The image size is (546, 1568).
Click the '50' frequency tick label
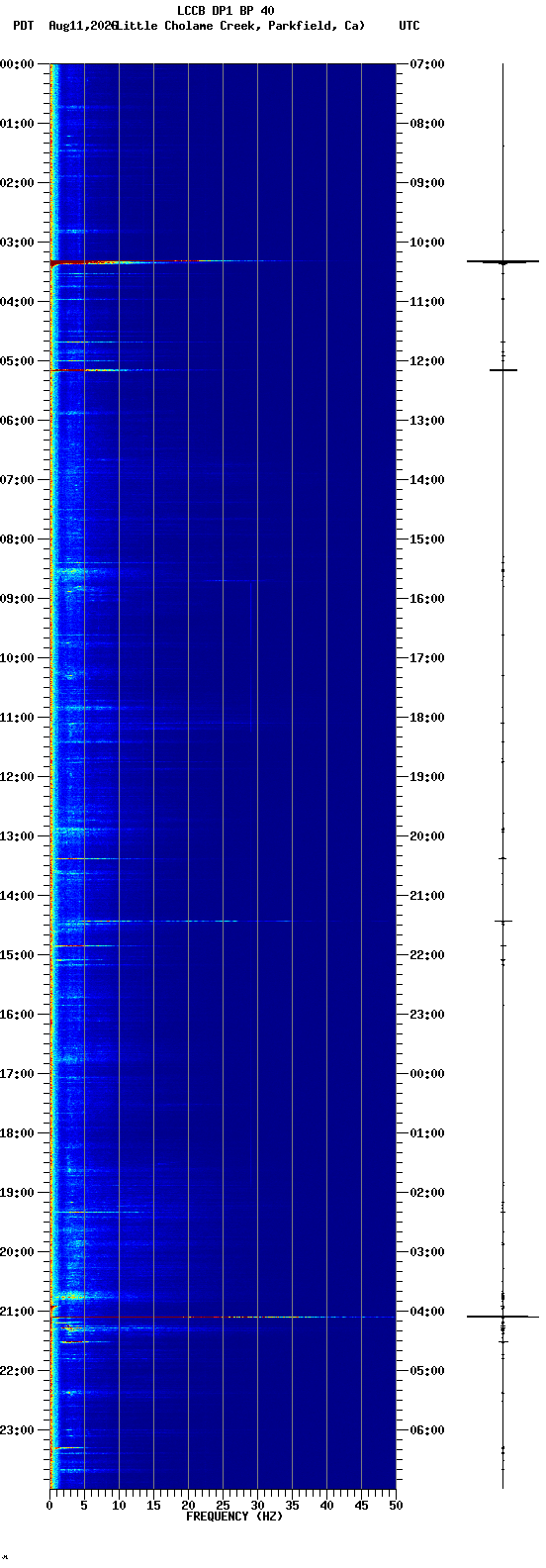[x=396, y=1506]
